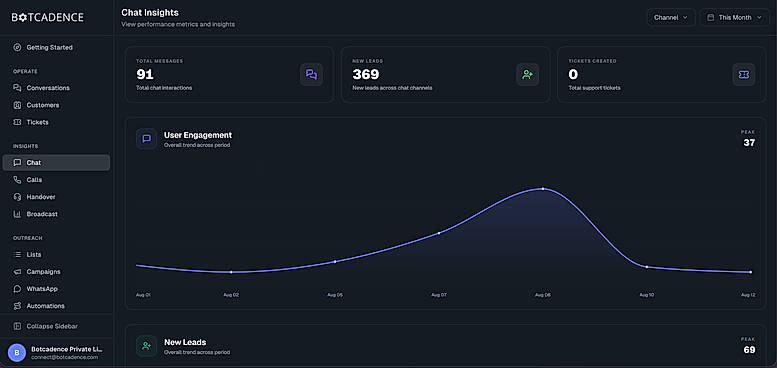Image resolution: width=777 pixels, height=368 pixels.
Task: Click the Total Messages chat icon
Action: point(311,75)
